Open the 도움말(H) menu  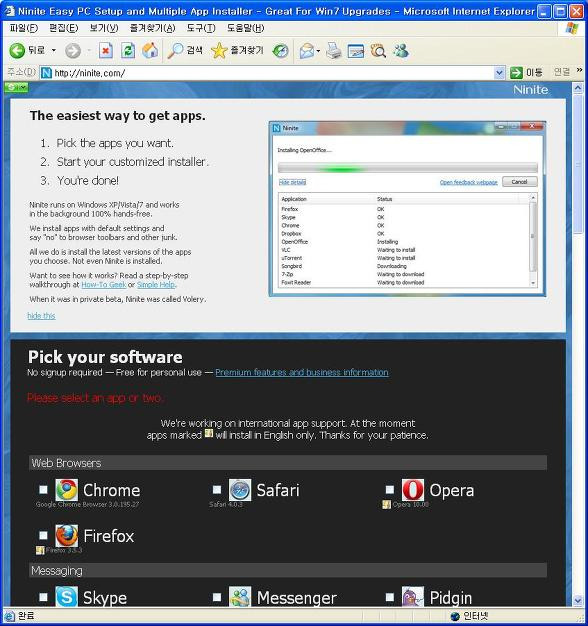(x=245, y=28)
